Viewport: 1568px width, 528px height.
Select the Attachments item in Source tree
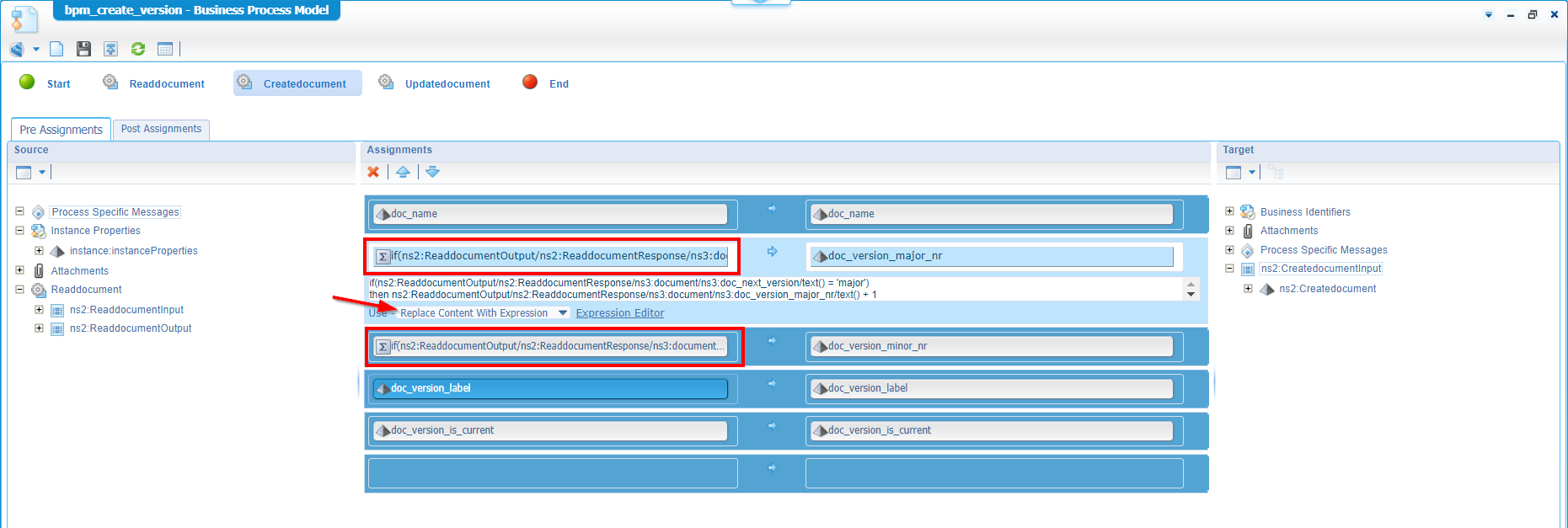point(79,271)
